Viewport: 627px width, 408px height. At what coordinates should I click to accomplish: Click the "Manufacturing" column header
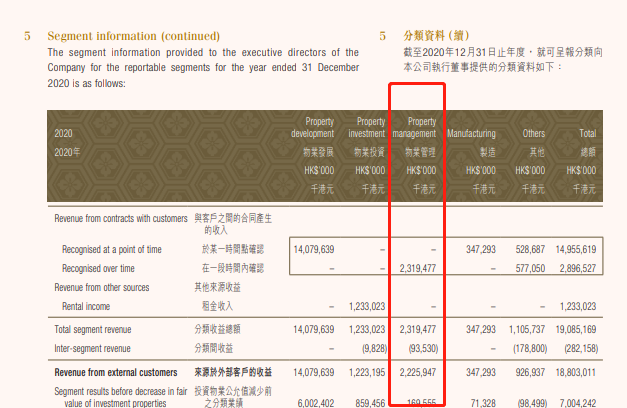(x=471, y=133)
